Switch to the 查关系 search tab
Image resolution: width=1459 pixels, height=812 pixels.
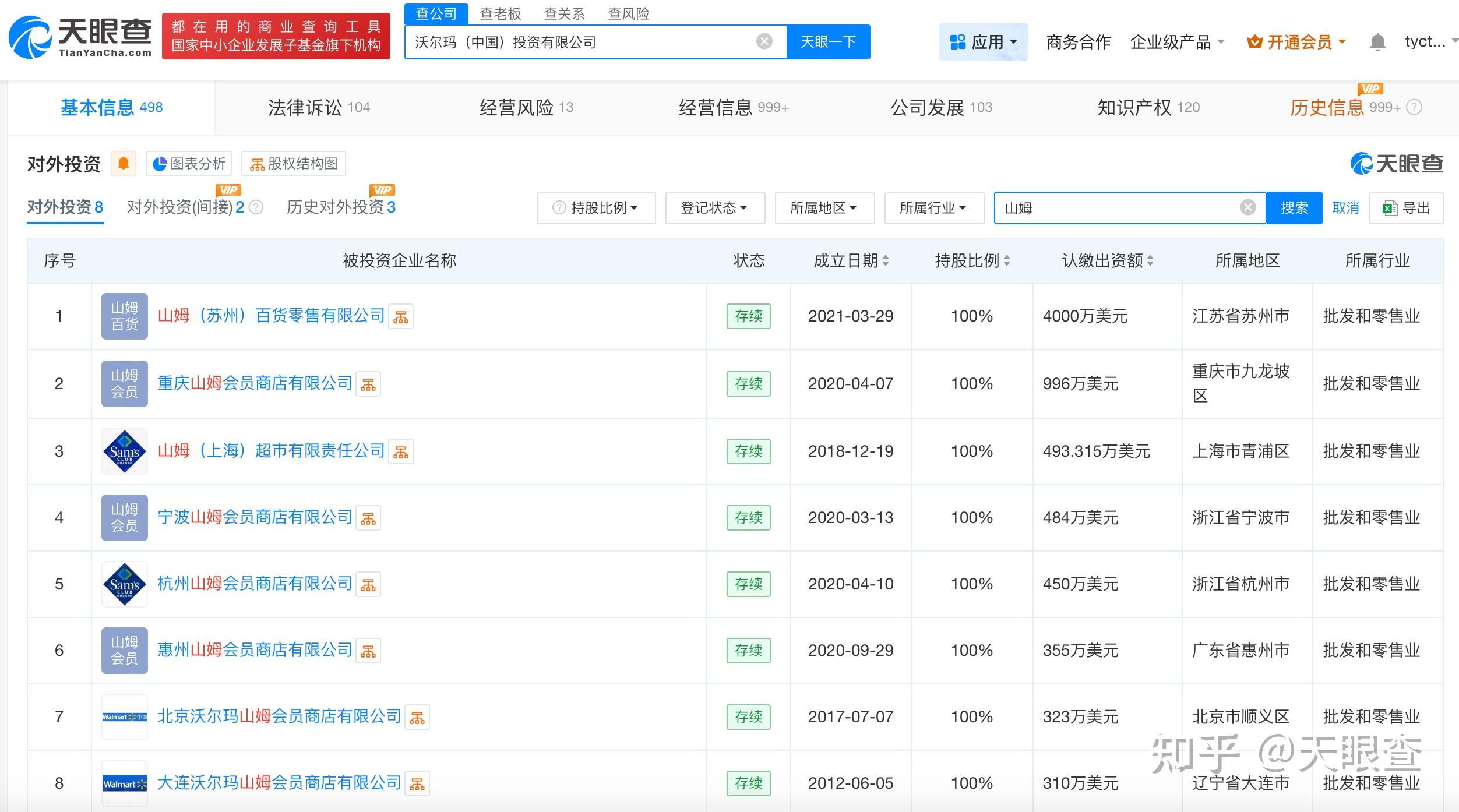(564, 13)
